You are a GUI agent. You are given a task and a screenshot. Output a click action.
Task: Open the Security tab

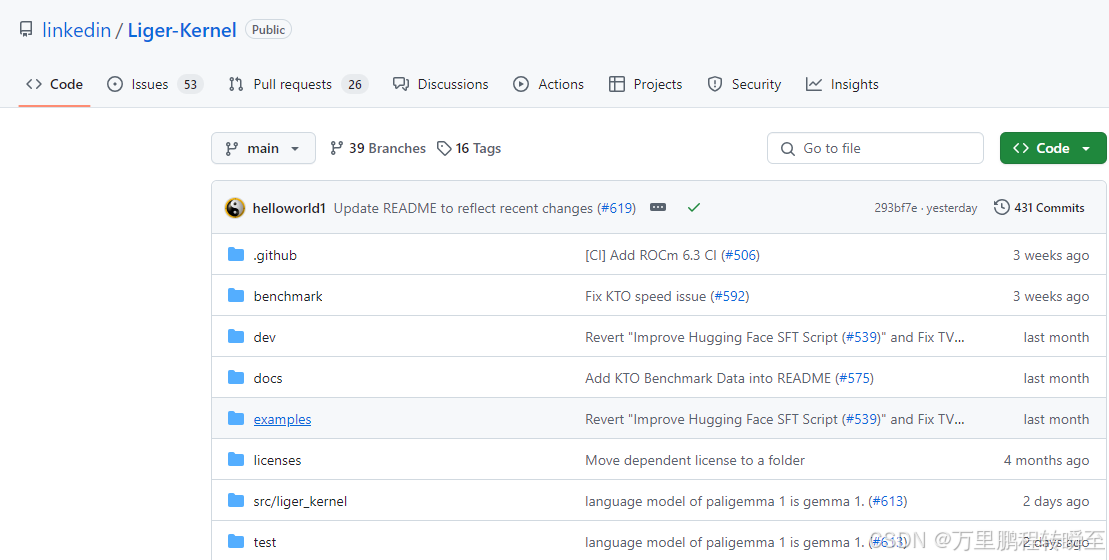point(744,84)
